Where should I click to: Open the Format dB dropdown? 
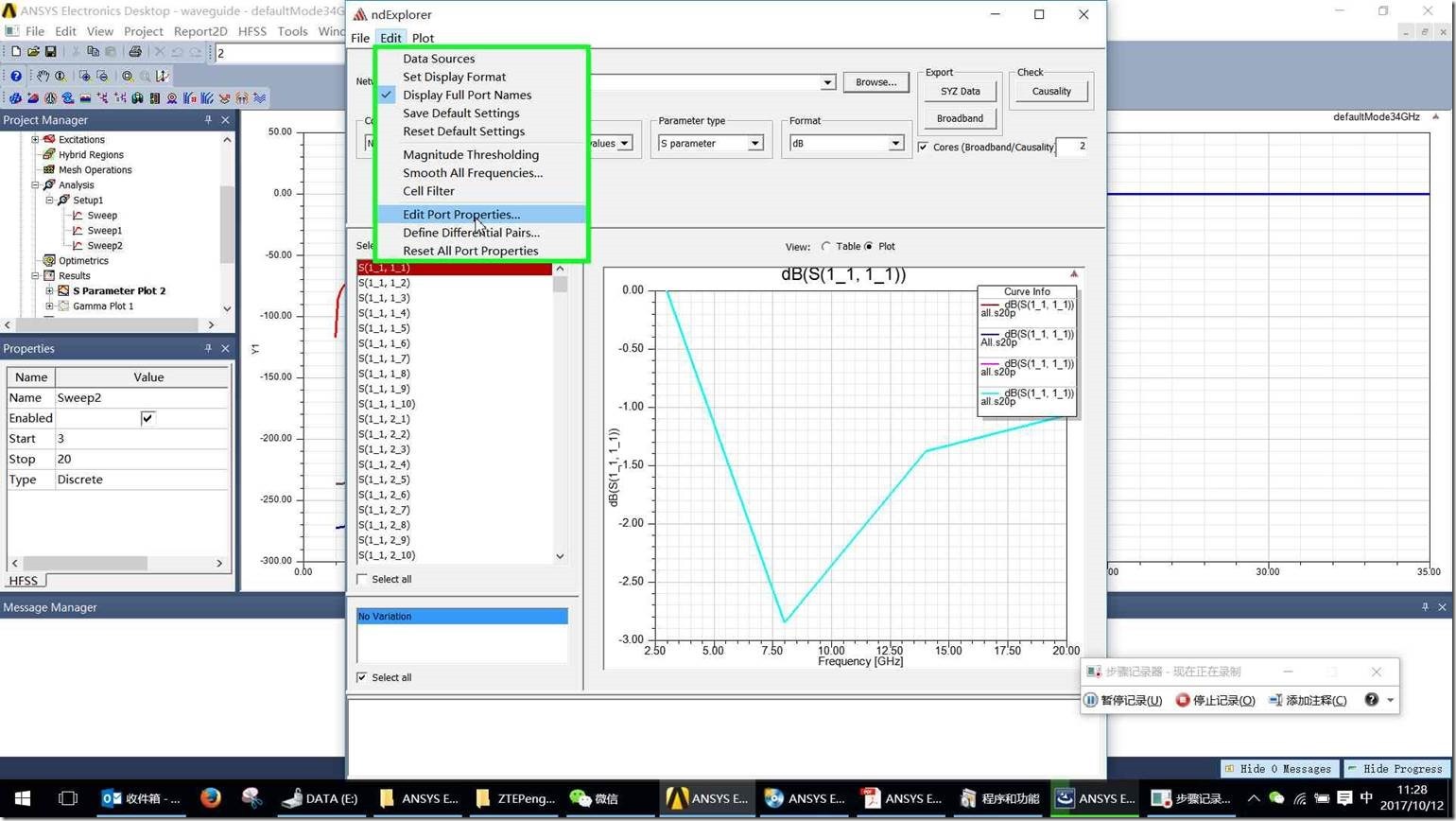(x=894, y=143)
